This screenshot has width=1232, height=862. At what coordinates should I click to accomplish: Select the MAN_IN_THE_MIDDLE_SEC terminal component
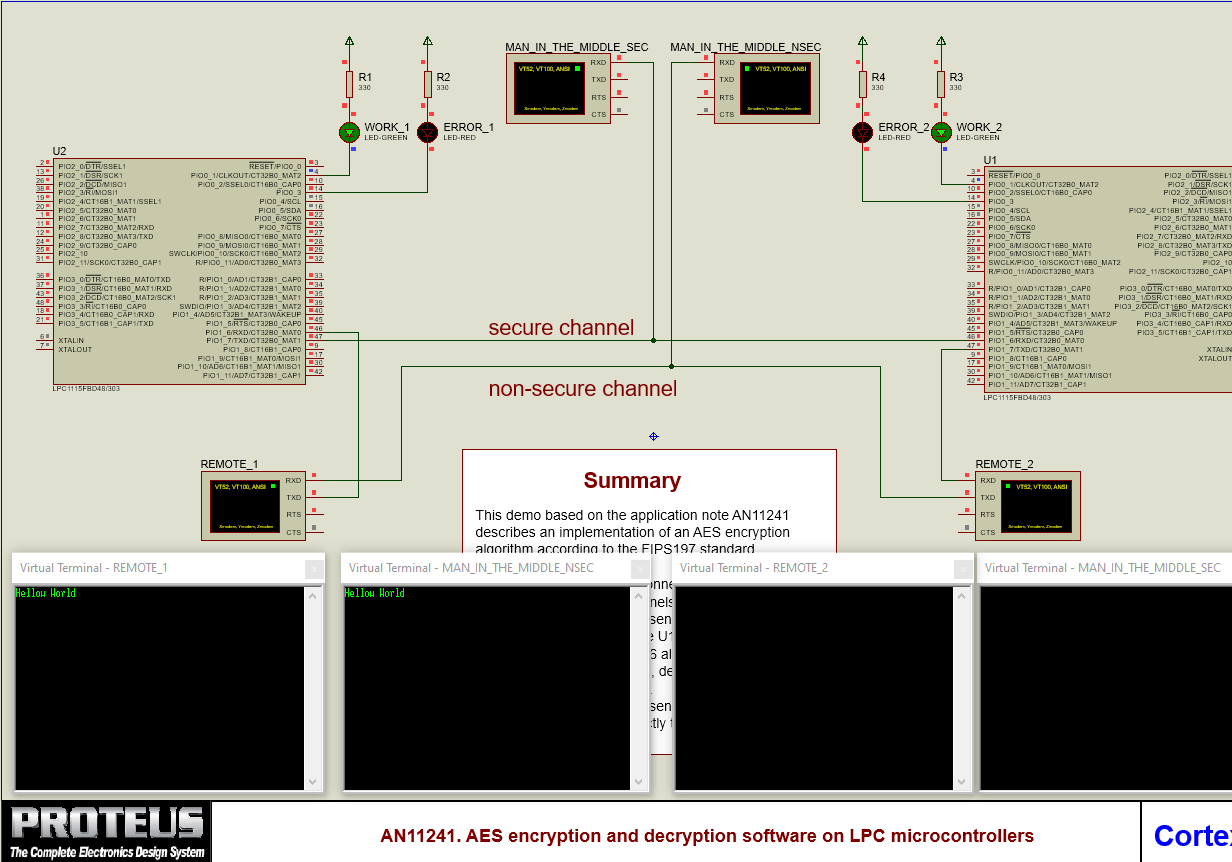coord(550,87)
